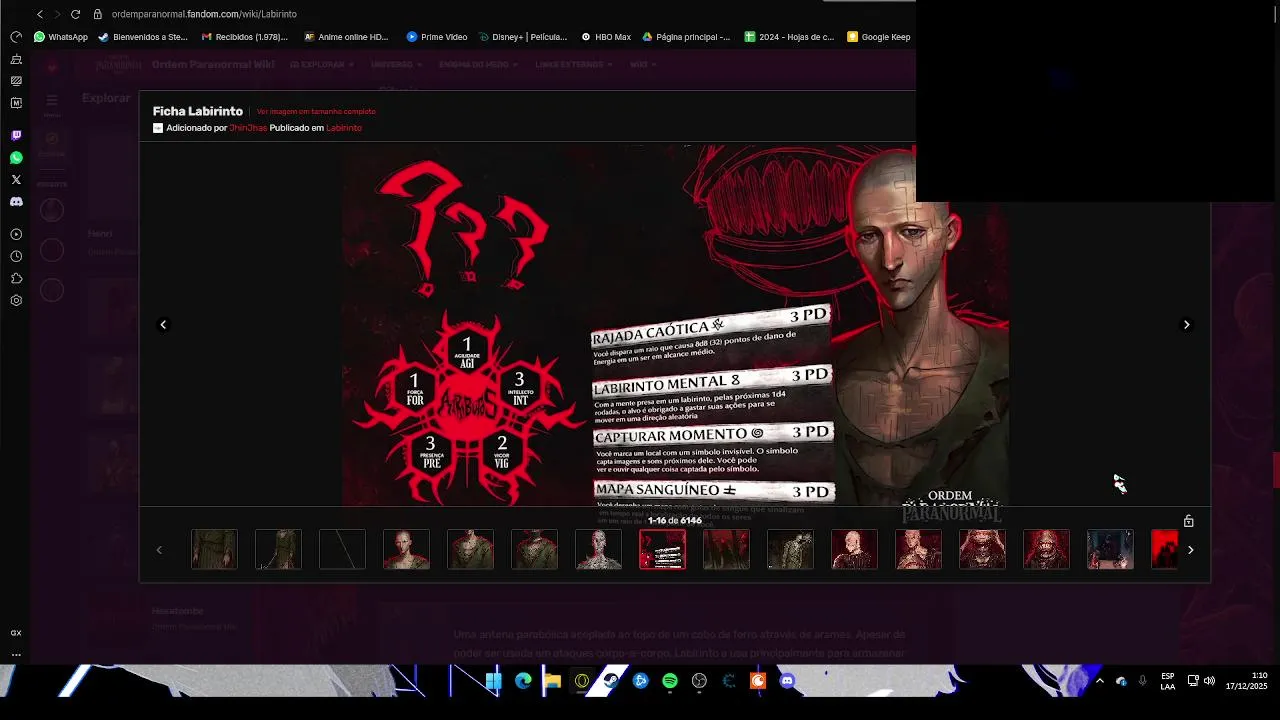Open the sidebar icon below the cleaner
Viewport: 1280px width, 720px height.
(x=16, y=81)
